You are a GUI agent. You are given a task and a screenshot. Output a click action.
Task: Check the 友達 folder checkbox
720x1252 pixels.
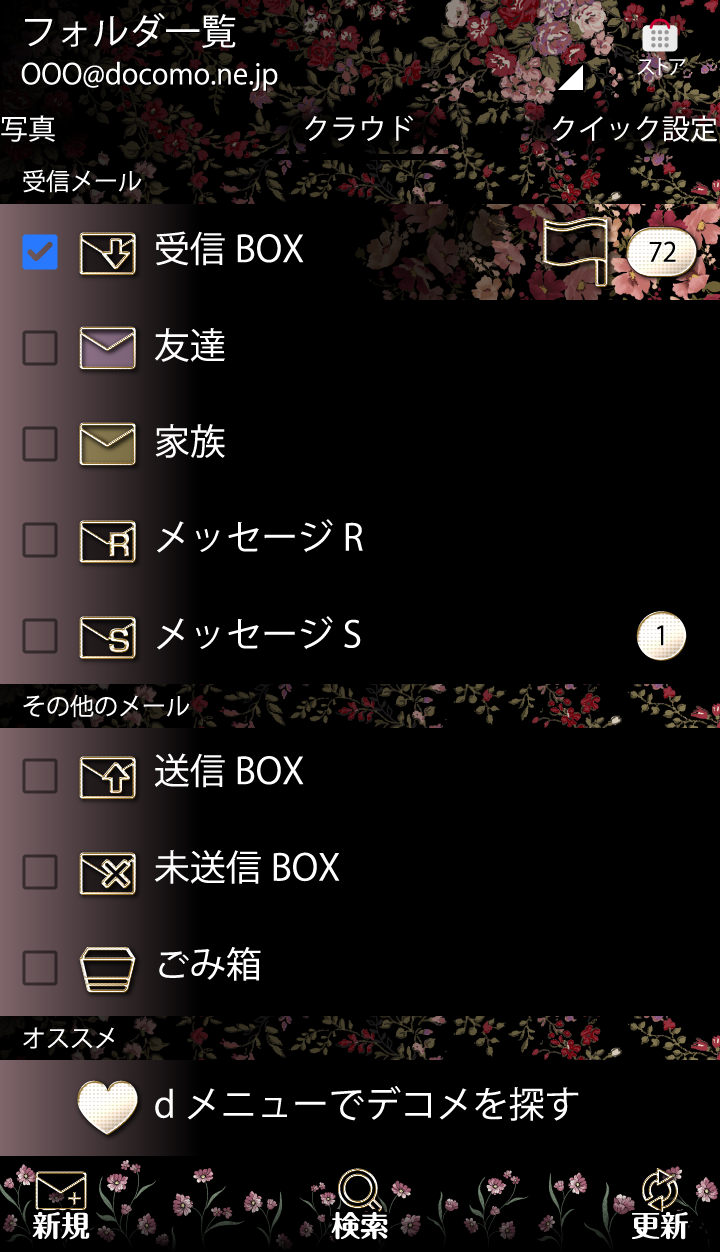coord(40,348)
